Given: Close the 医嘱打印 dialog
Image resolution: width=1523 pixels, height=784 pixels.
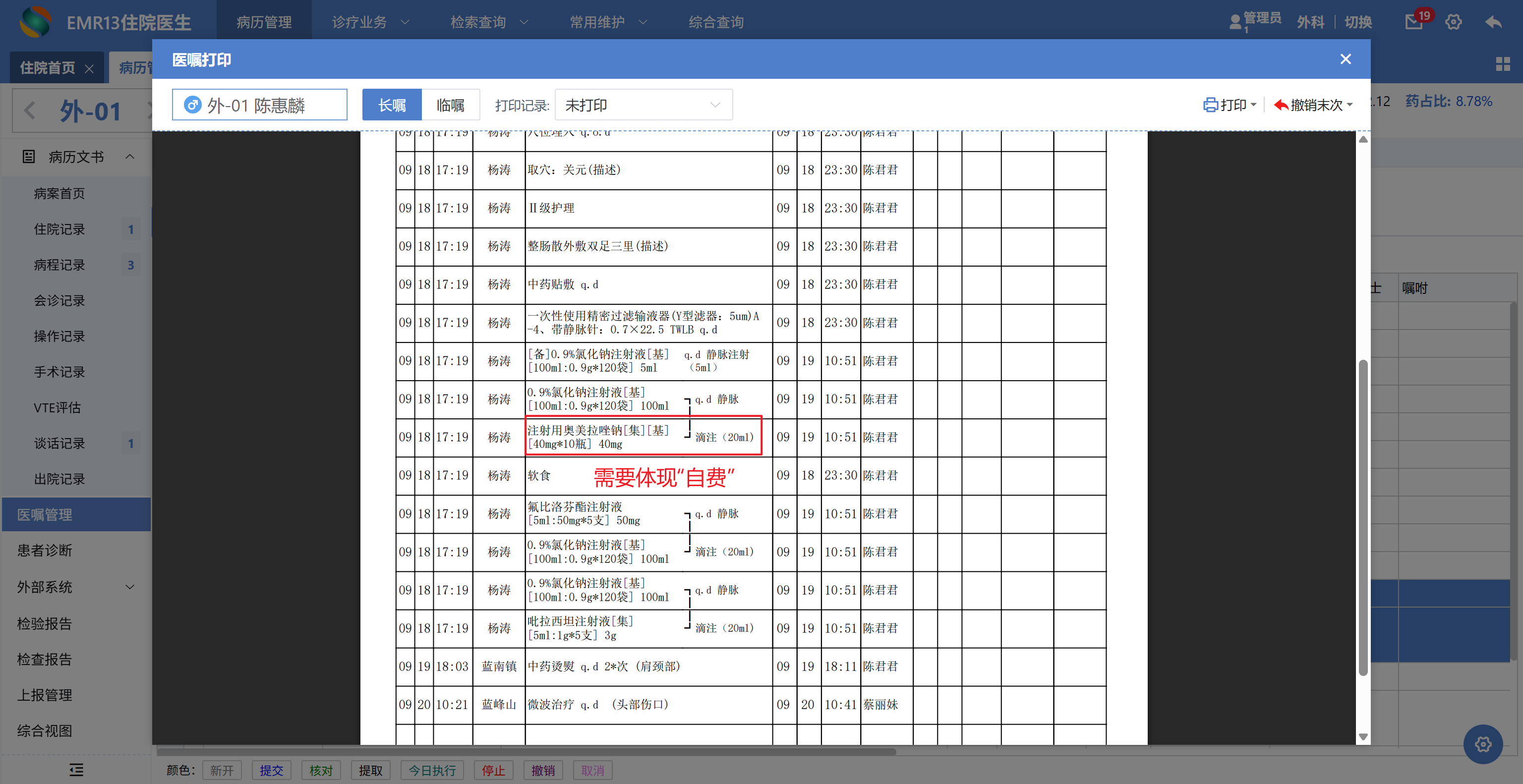Looking at the screenshot, I should pos(1345,59).
